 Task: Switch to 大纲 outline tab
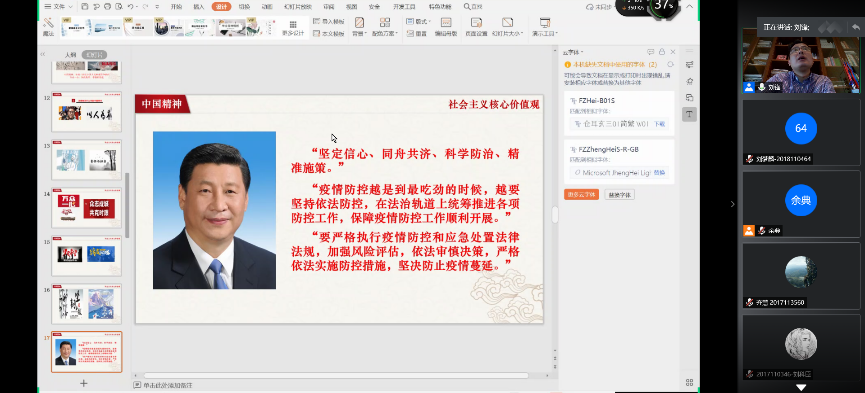[71, 55]
